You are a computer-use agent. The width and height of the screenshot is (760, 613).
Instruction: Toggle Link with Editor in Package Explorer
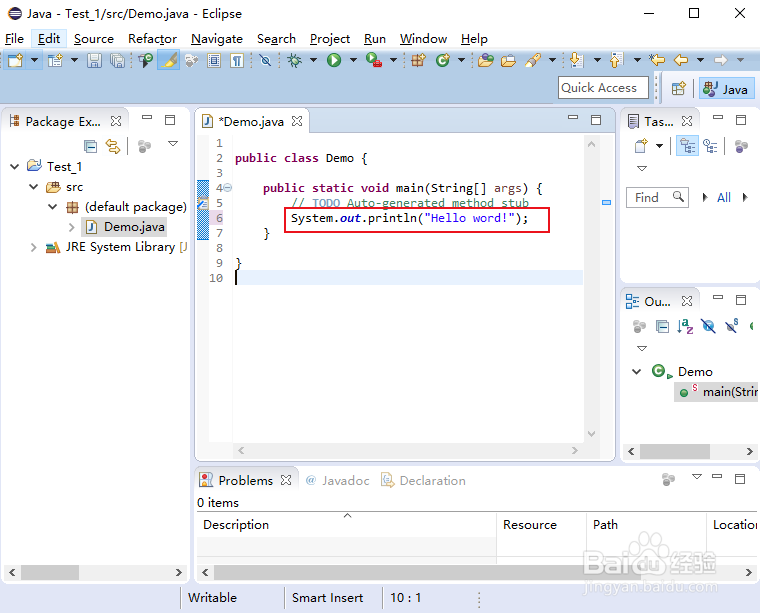(x=113, y=146)
